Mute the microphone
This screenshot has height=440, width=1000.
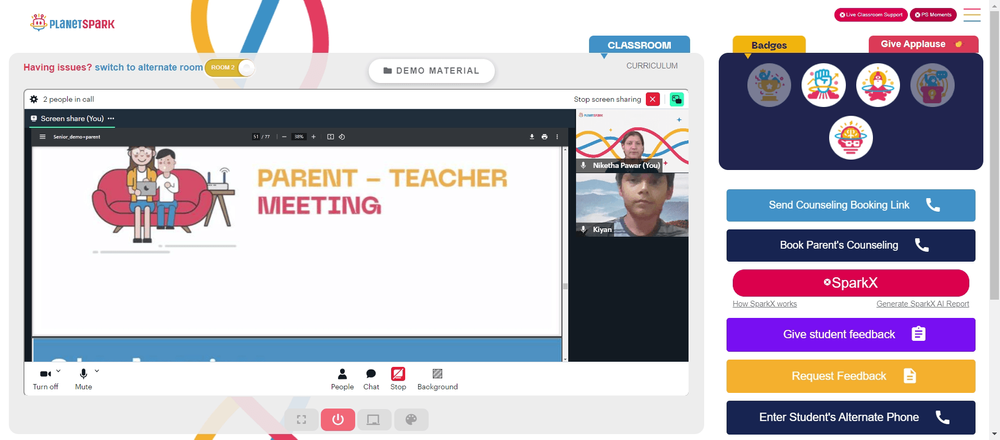point(83,379)
